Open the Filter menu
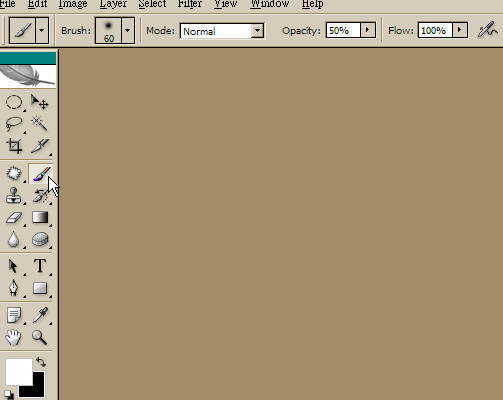 tap(190, 4)
